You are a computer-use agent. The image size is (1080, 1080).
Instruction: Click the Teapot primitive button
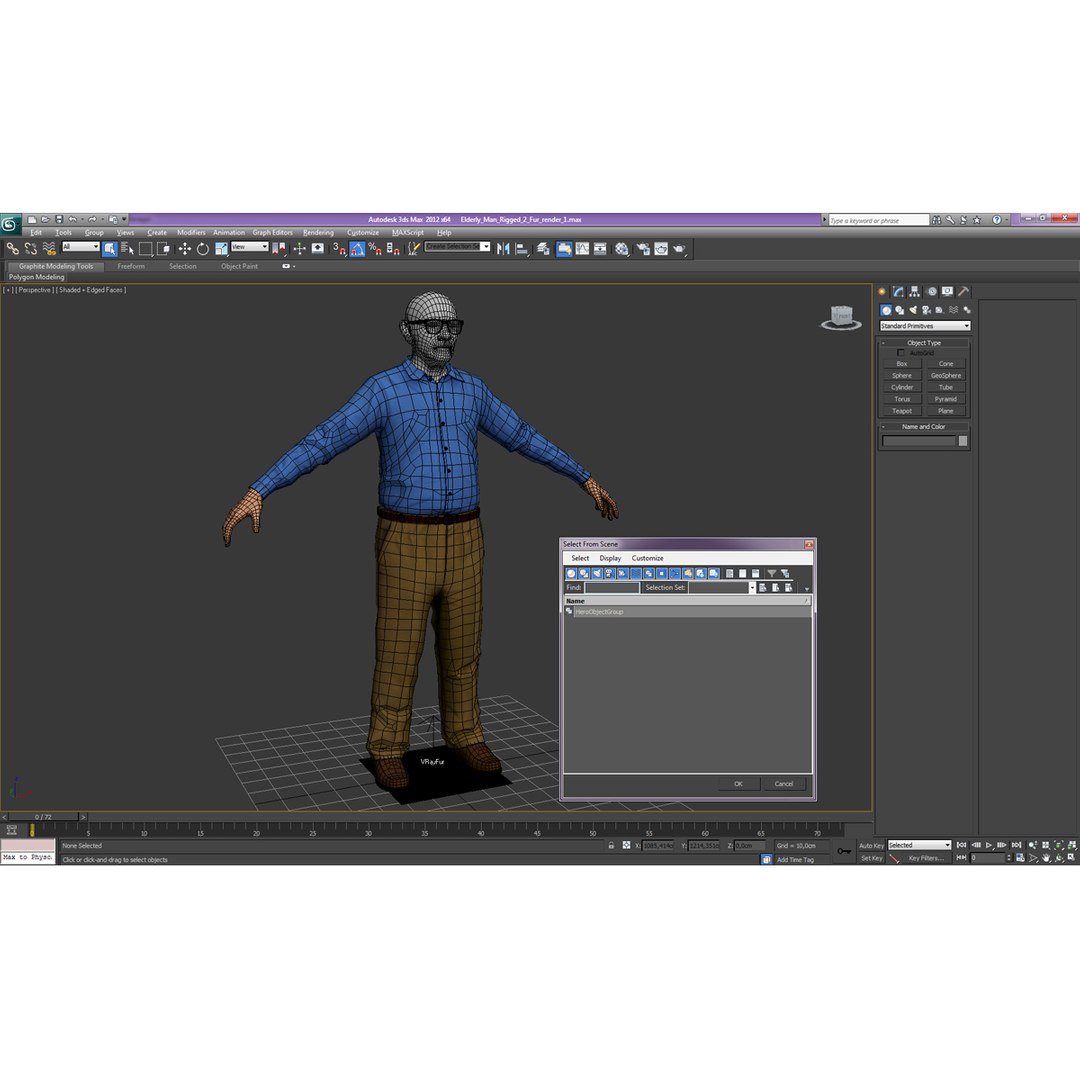(902, 411)
